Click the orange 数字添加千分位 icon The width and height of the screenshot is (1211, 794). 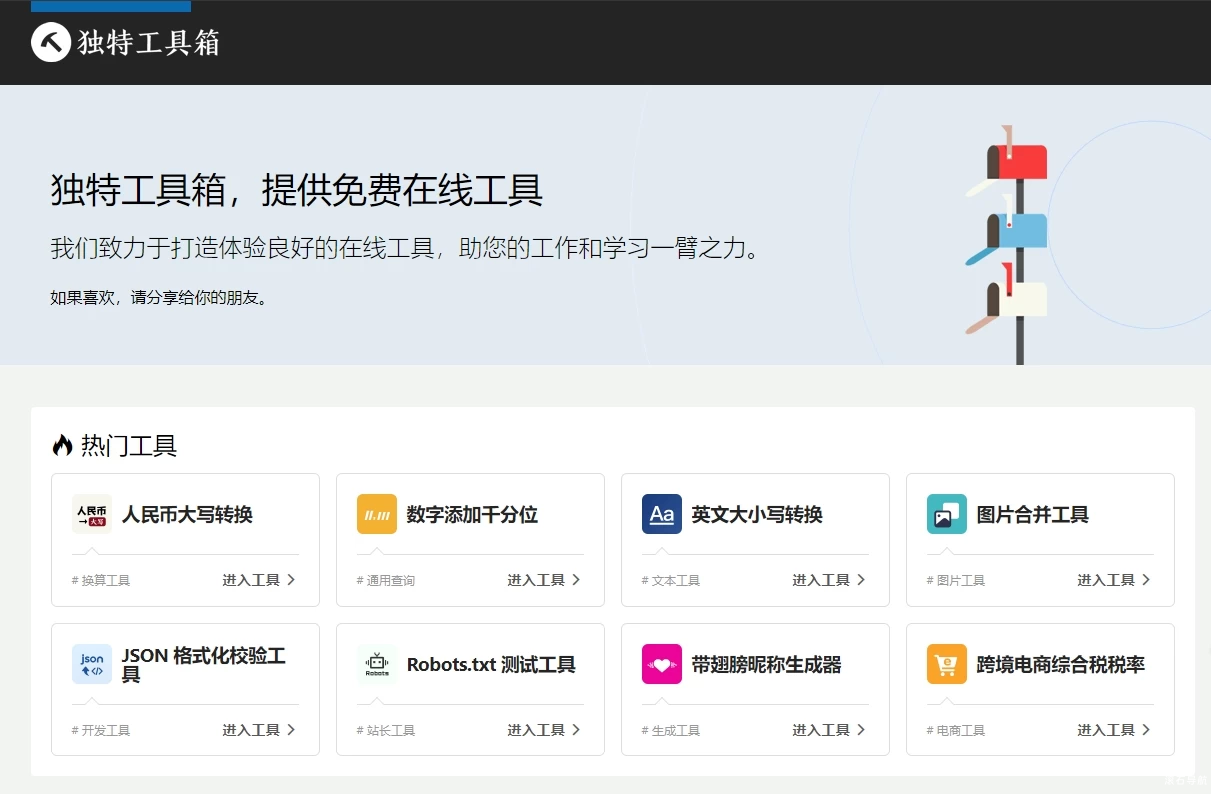click(377, 514)
